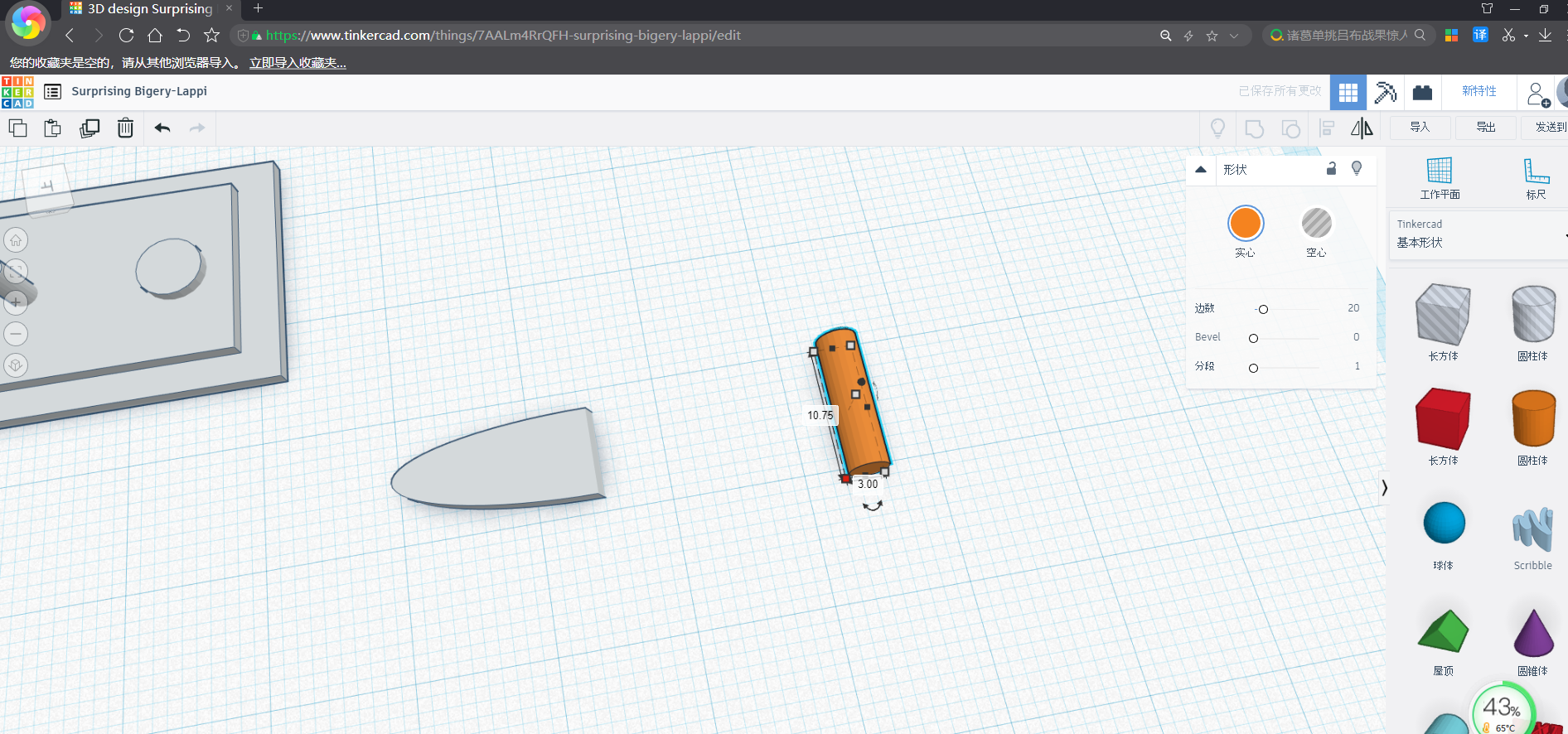Viewport: 1568px width, 734px height.
Task: Redo the last undone action
Action: tap(197, 128)
